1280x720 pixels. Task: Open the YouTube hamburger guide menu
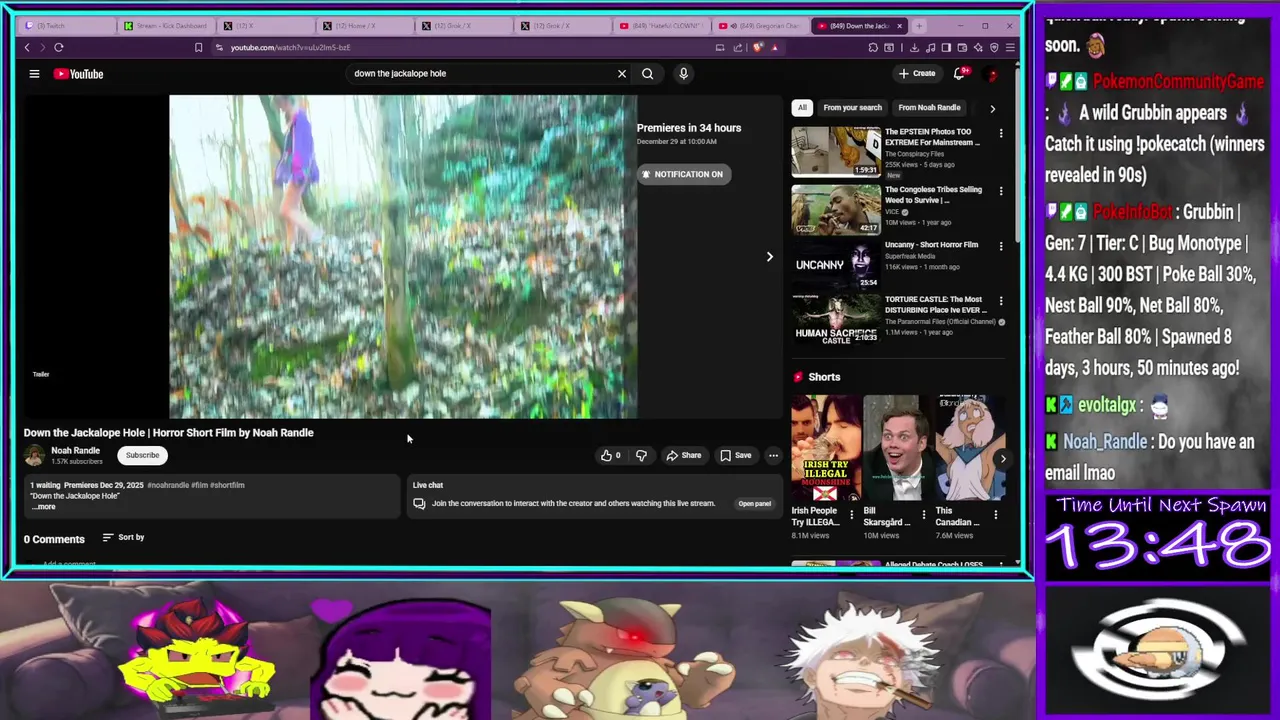point(34,73)
